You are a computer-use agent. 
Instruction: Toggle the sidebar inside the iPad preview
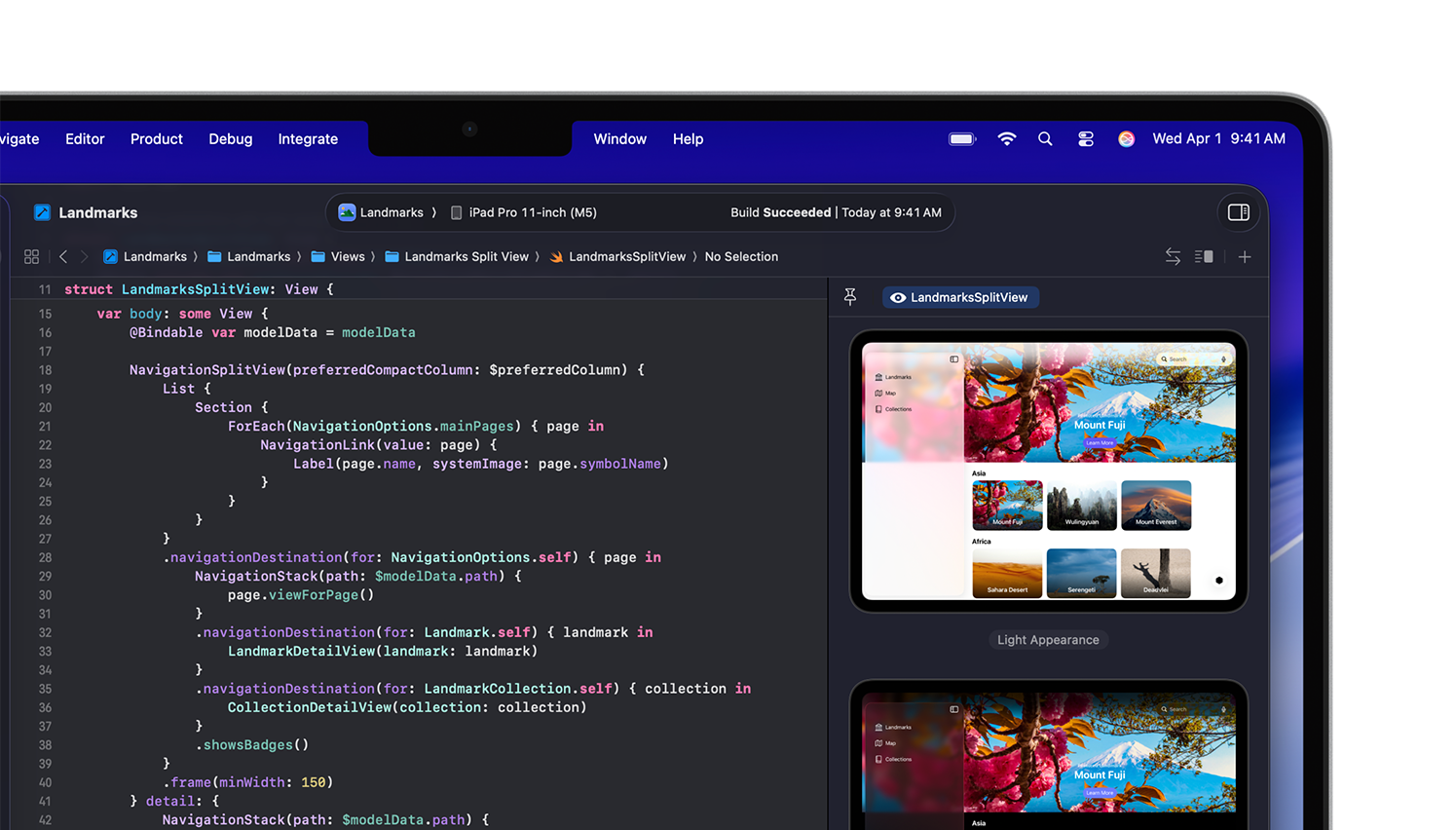[x=954, y=359]
